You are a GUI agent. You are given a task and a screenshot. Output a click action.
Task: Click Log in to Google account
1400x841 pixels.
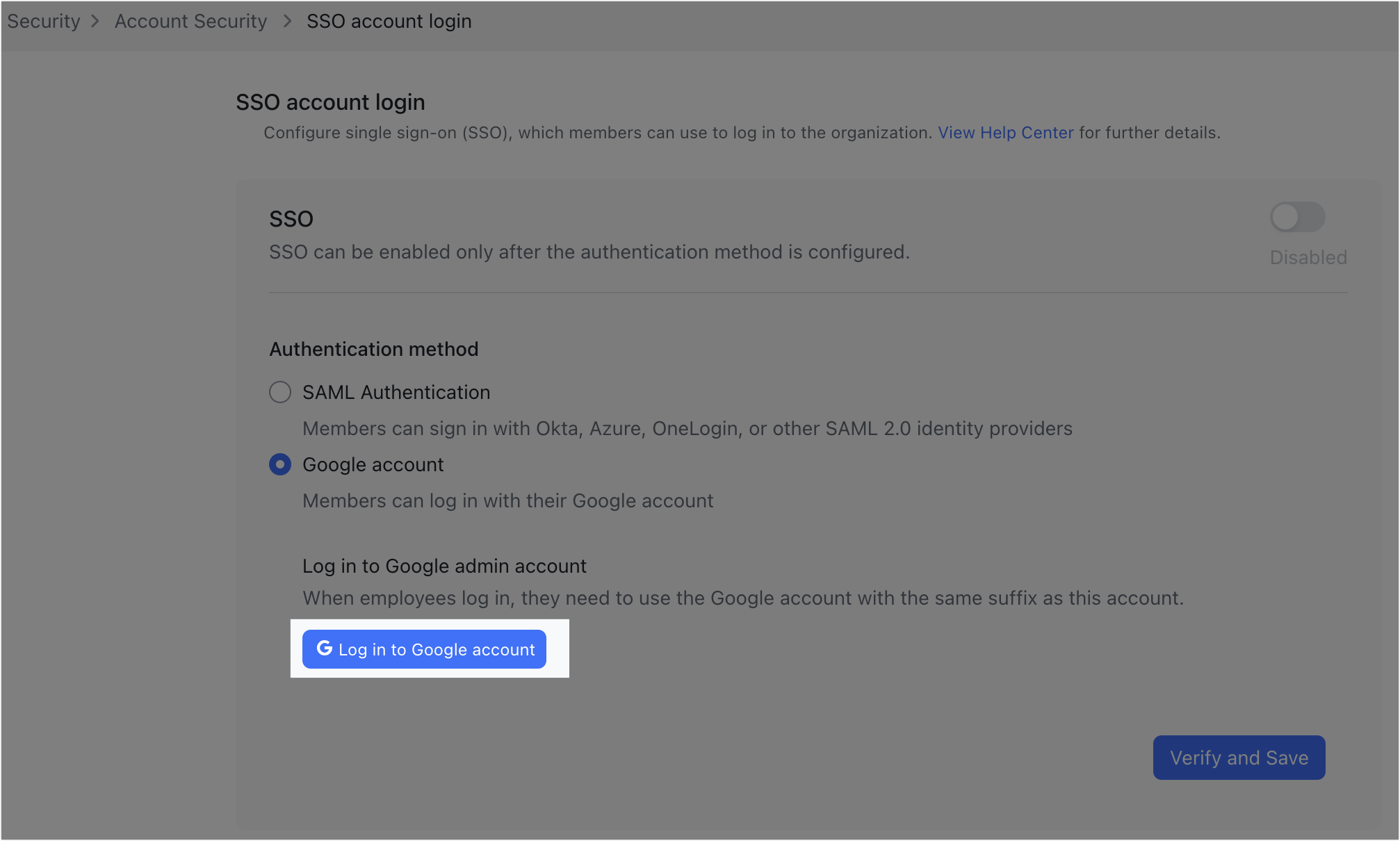click(x=423, y=648)
